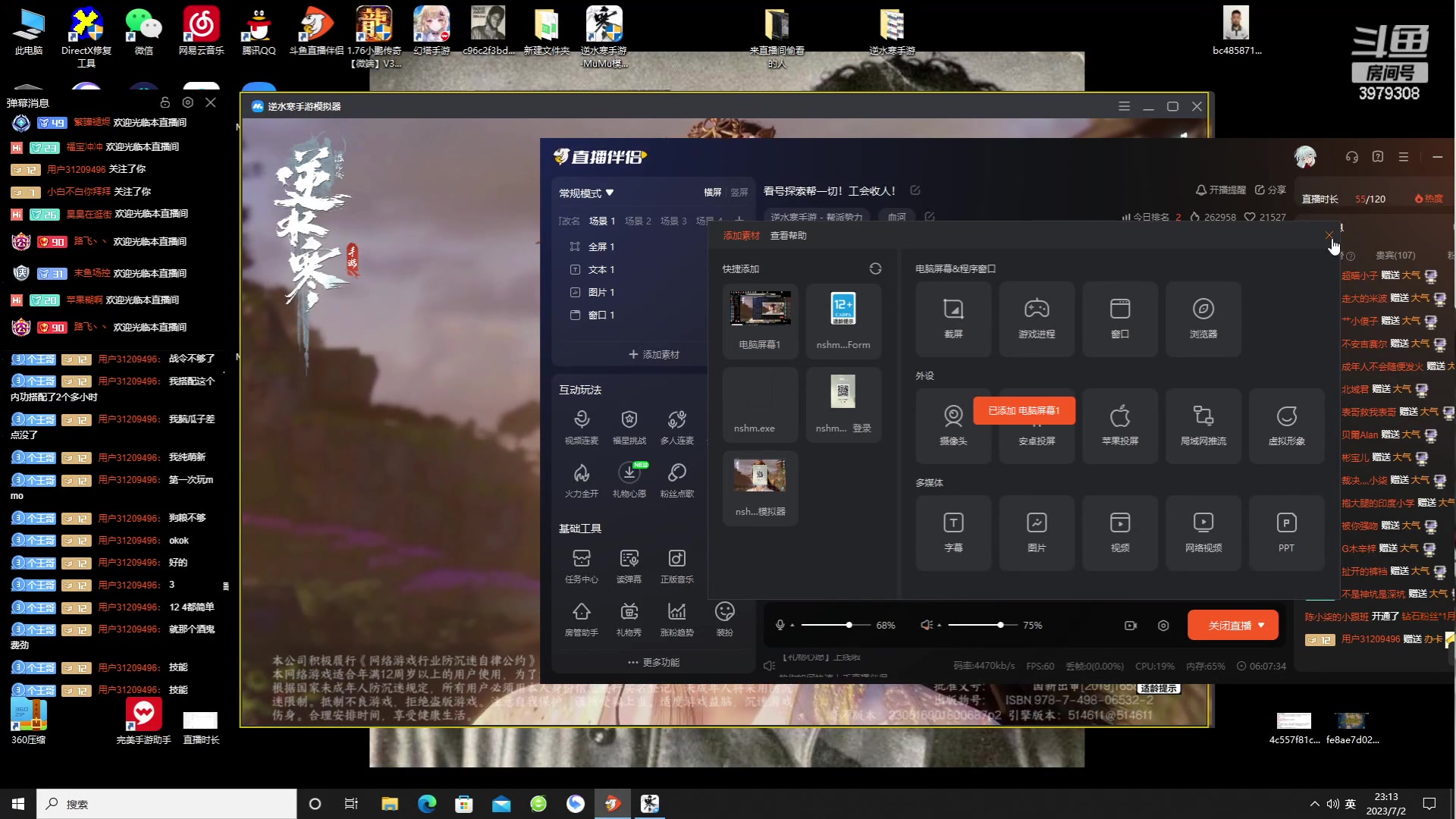Viewport: 1456px width, 819px height.
Task: Launch the 火力全开 feature
Action: click(582, 480)
